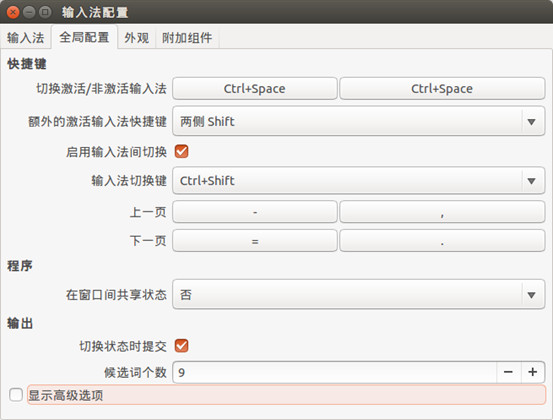Screen dimensions: 553x420
Task: Click the first Ctrl+Space hotkey button
Action: coord(255,89)
